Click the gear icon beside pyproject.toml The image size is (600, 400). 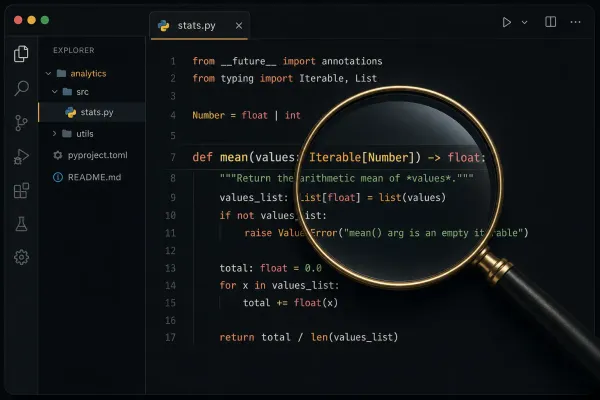pos(58,155)
